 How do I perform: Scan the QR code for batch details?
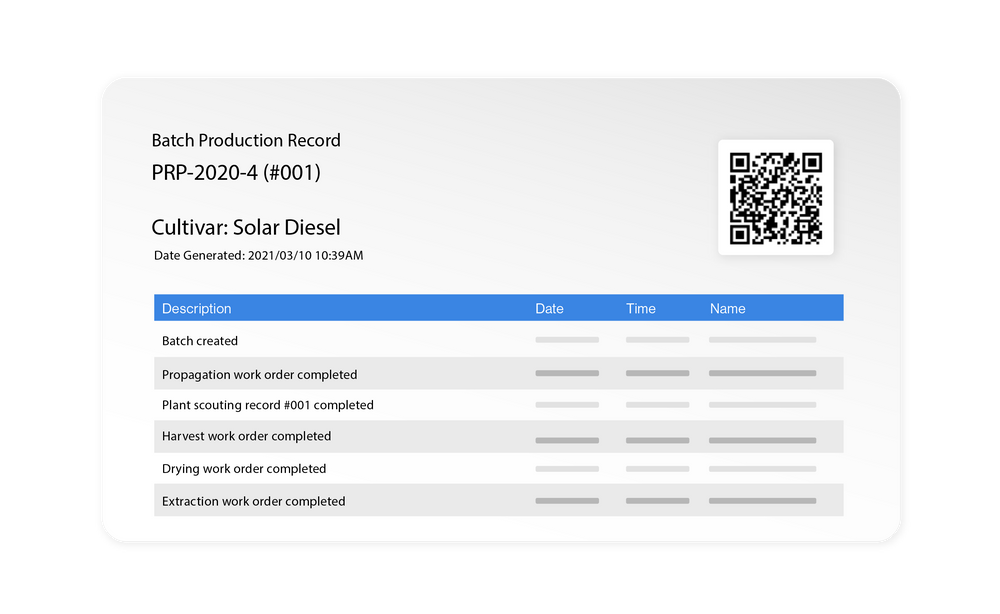[776, 196]
